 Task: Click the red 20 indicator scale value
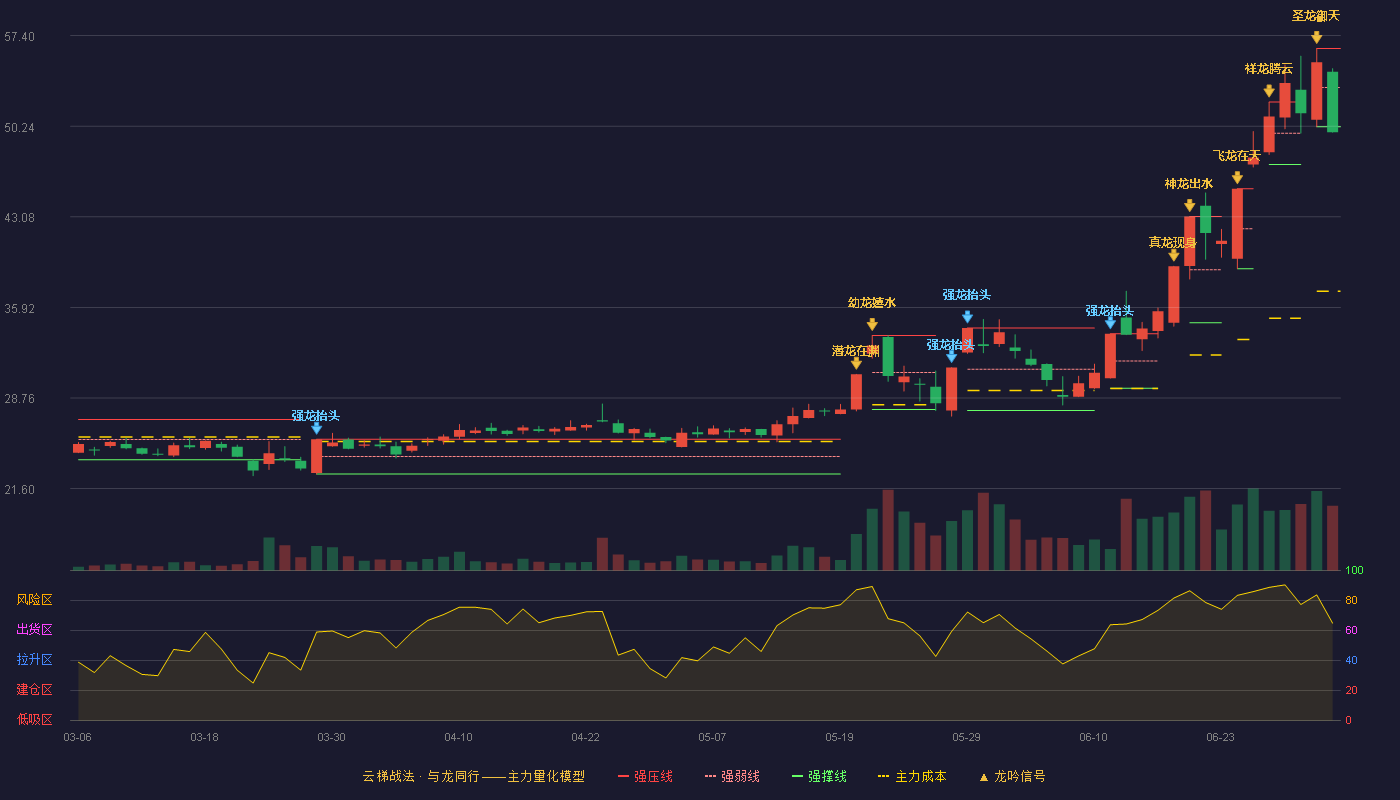pos(1351,690)
